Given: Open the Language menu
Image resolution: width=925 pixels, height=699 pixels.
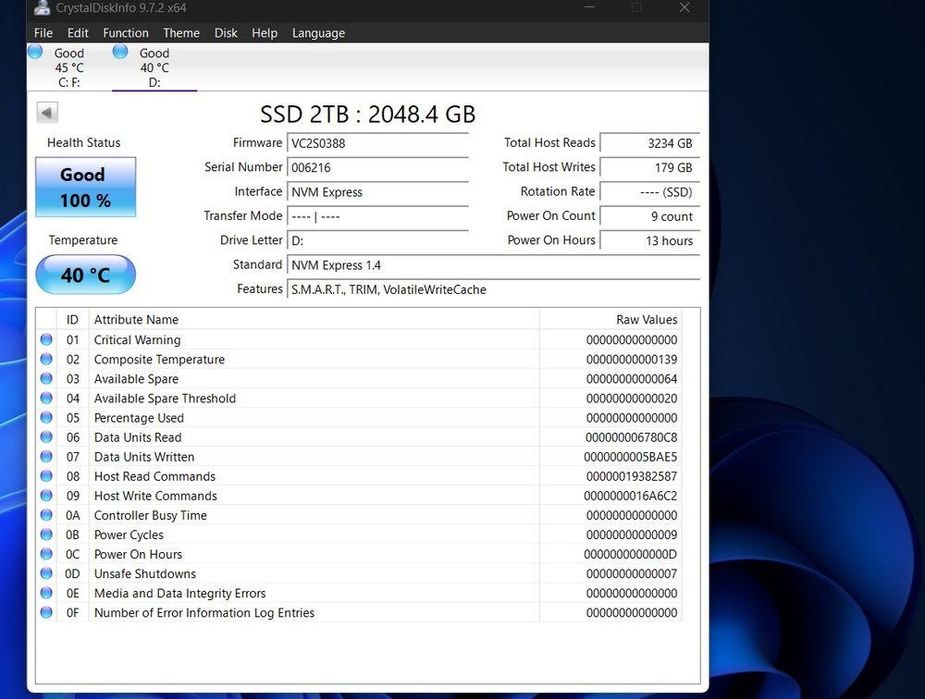Looking at the screenshot, I should pos(319,33).
